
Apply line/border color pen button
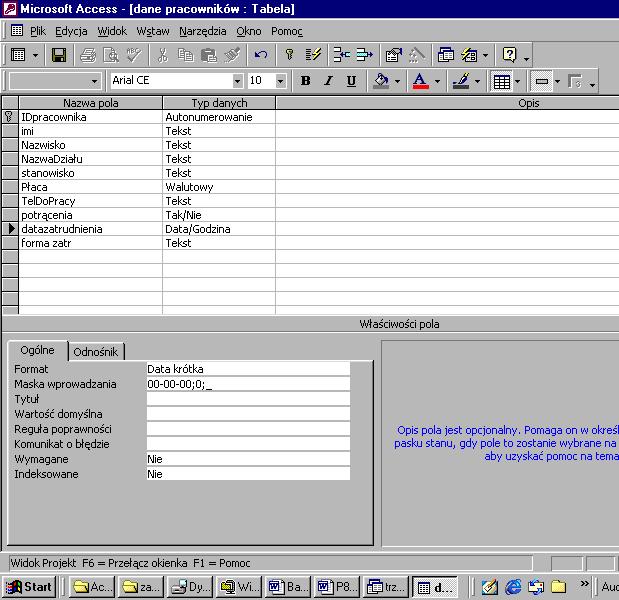tap(461, 81)
